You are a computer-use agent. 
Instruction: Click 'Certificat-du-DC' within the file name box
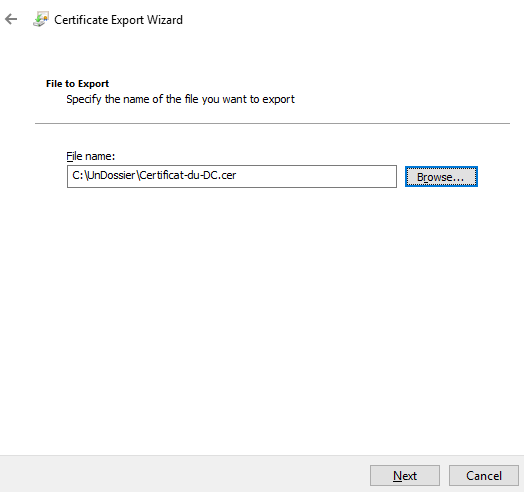pyautogui.click(x=178, y=175)
